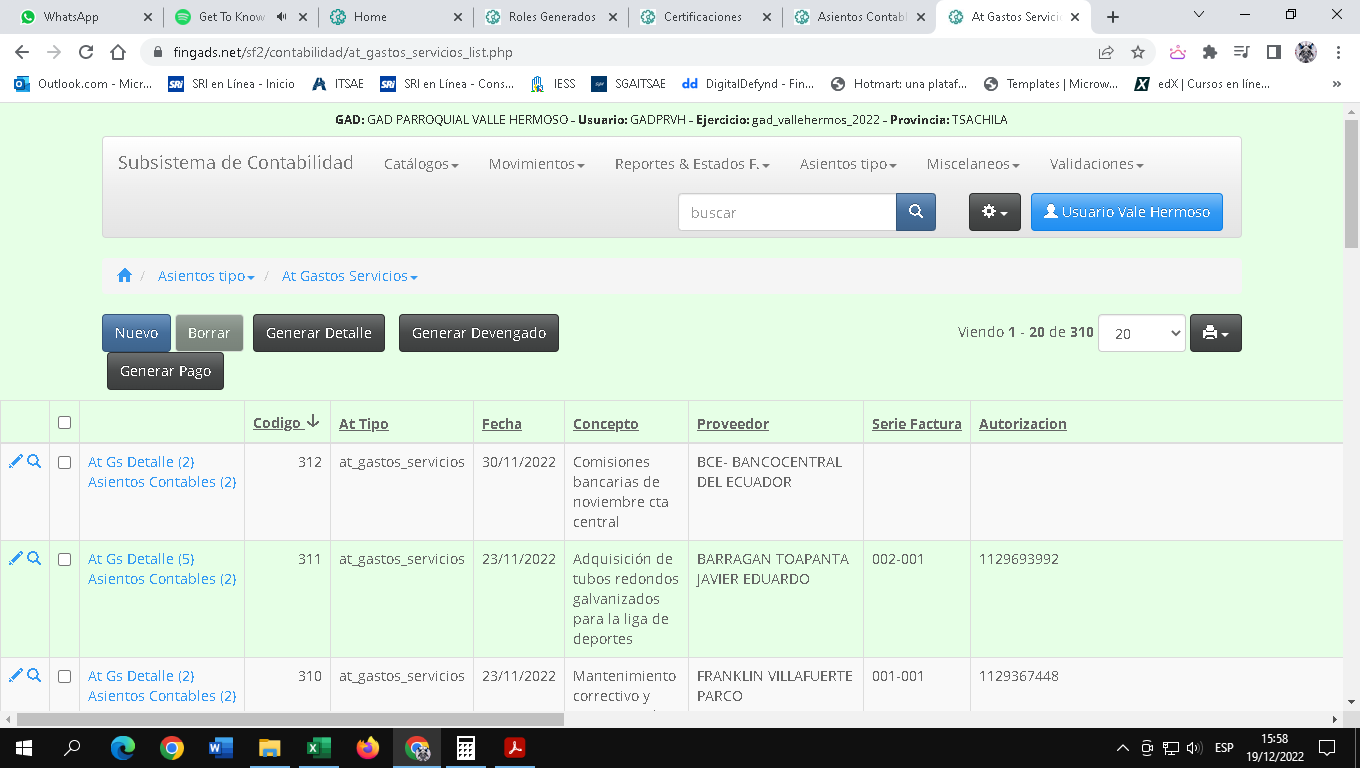This screenshot has height=768, width=1360.
Task: Open the gear settings menu
Action: coord(994,212)
